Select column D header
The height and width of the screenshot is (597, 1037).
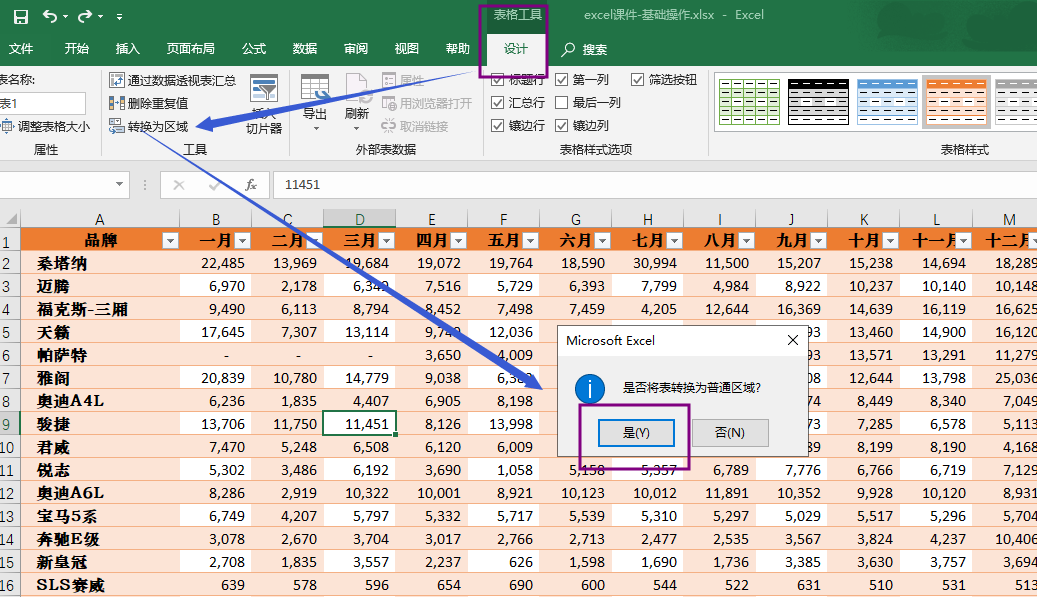359,219
